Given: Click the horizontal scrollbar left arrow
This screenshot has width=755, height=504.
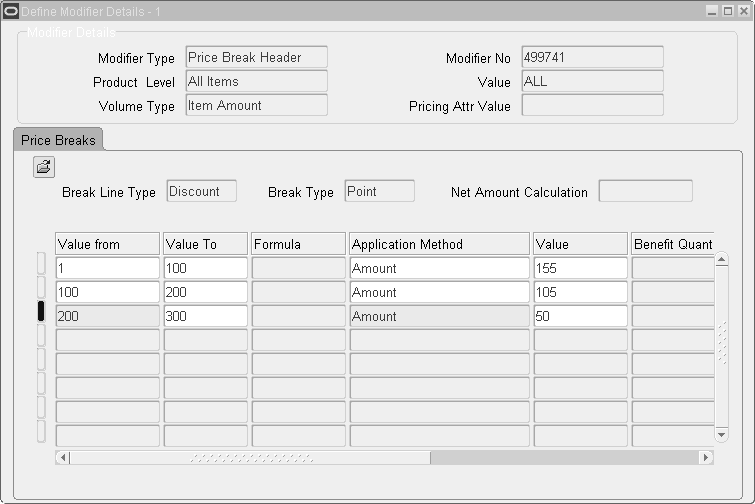Looking at the screenshot, I should [63, 457].
